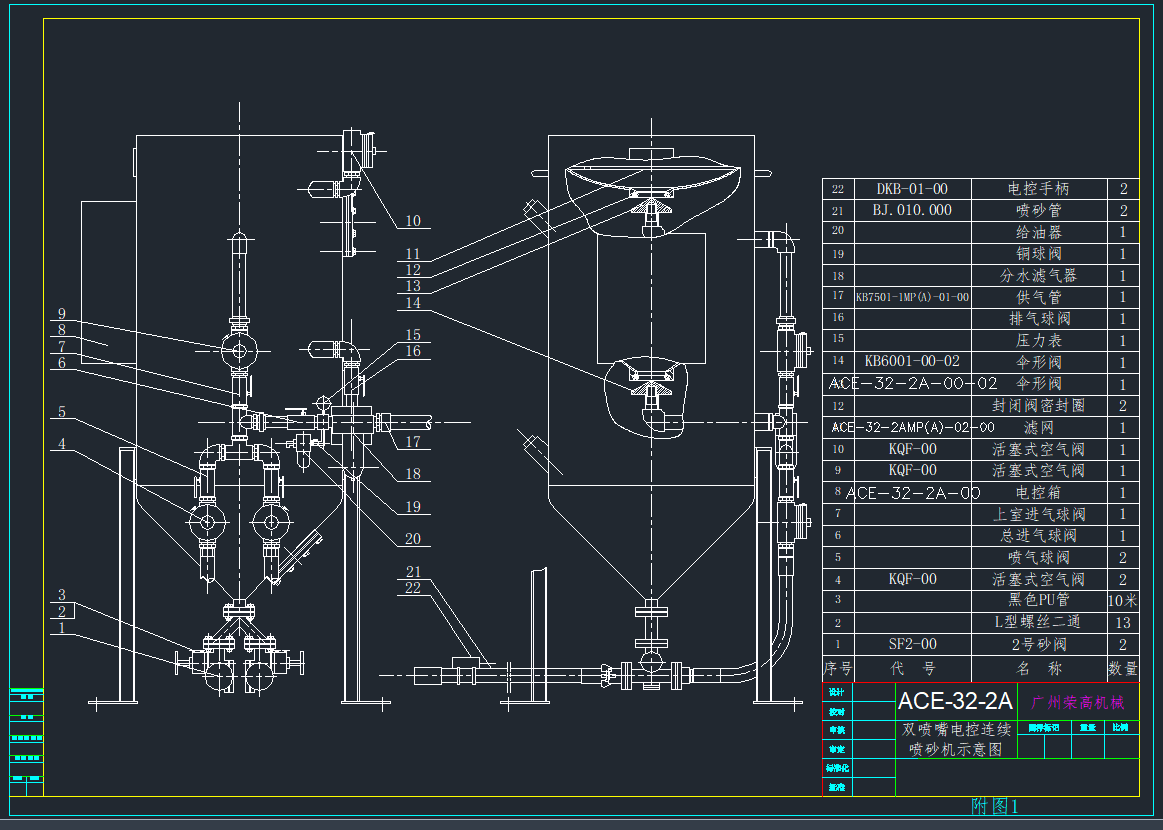Click the DKB-01-00 code in parts list
This screenshot has width=1163, height=830.
click(911, 189)
